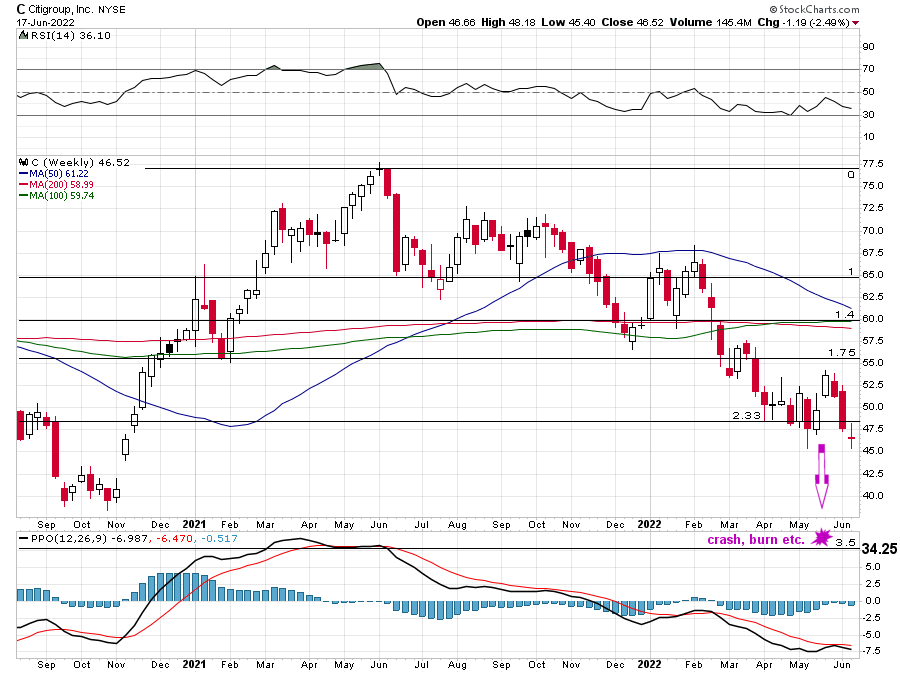Click the bold '34.25' price target label

879,549
